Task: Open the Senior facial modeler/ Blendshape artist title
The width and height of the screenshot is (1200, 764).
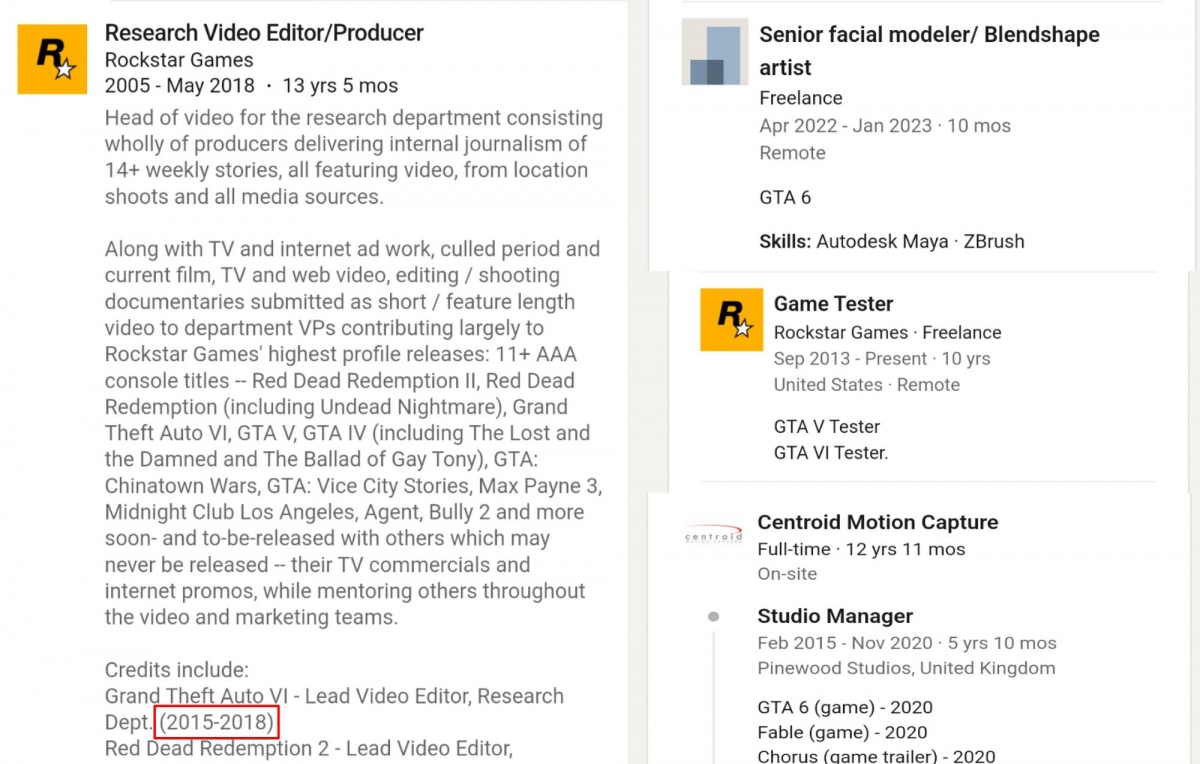Action: pos(929,51)
